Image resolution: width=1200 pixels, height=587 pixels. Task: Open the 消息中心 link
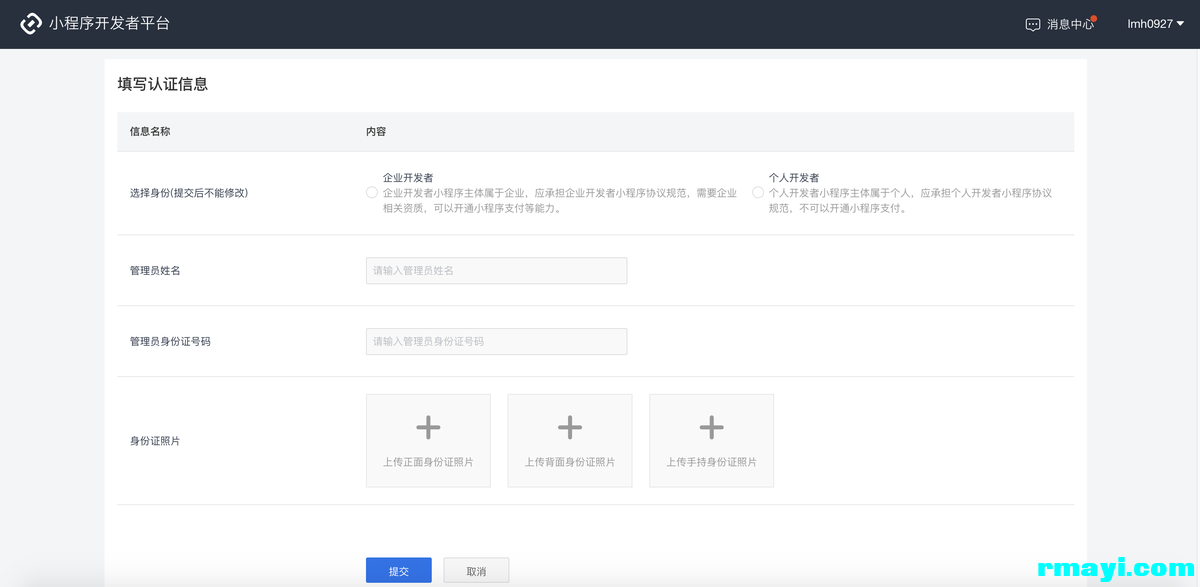pos(1070,24)
